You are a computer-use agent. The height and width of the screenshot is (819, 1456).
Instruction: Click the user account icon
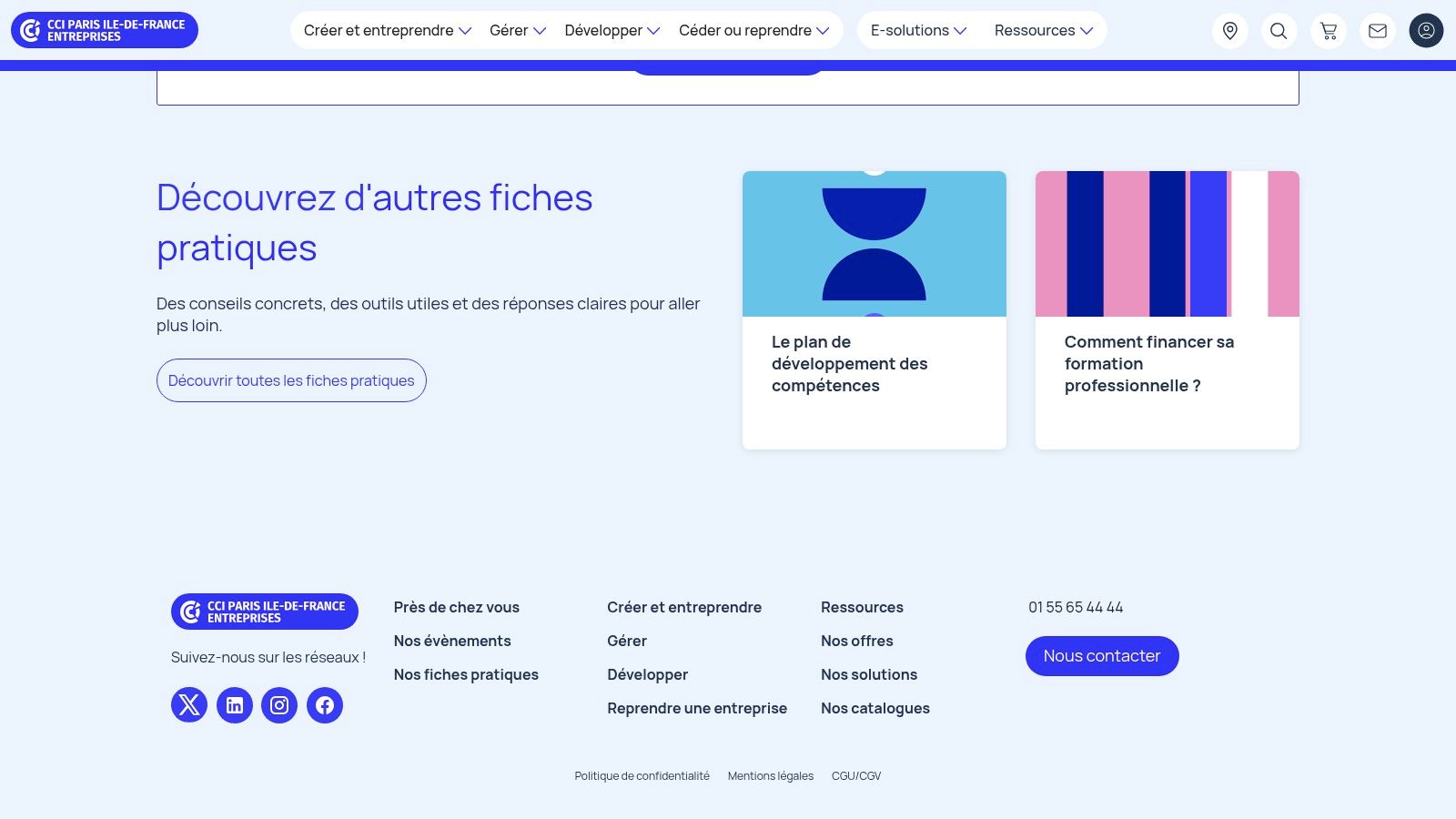pyautogui.click(x=1426, y=30)
